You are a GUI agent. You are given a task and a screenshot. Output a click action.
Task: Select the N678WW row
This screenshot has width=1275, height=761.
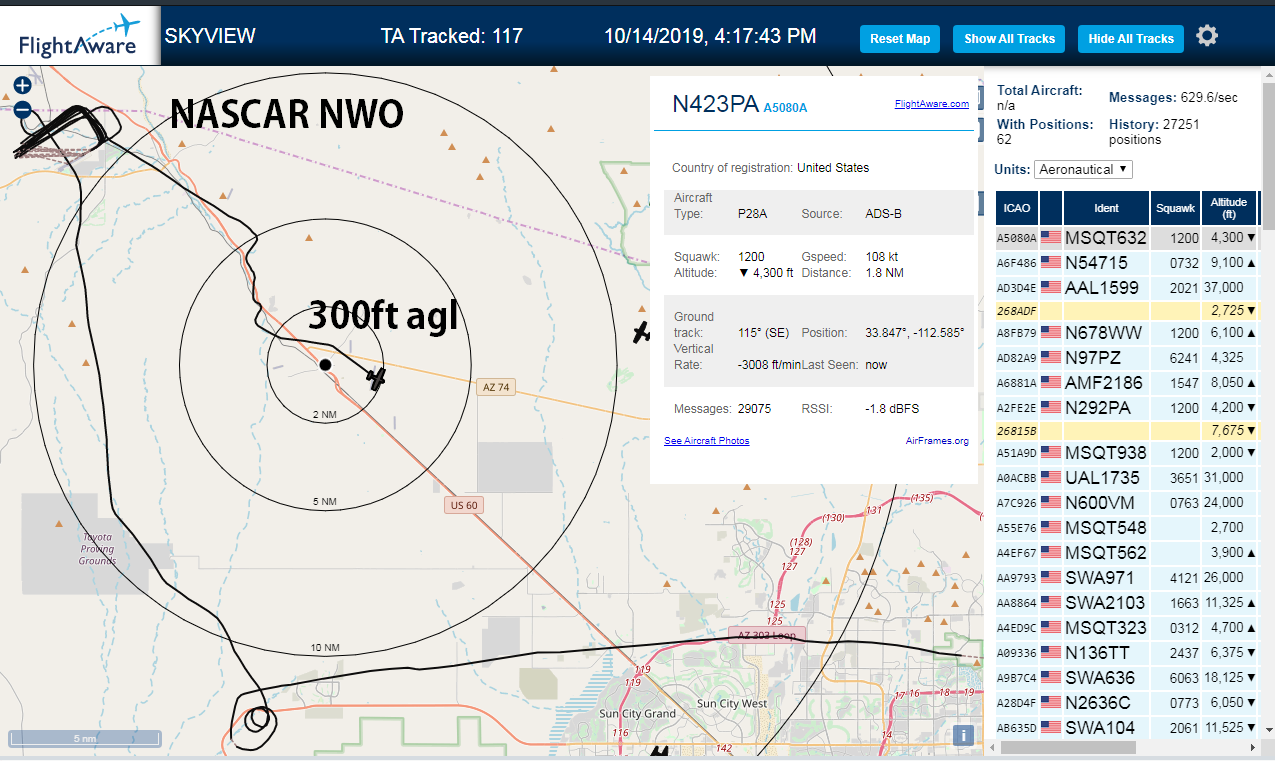(x=1126, y=333)
